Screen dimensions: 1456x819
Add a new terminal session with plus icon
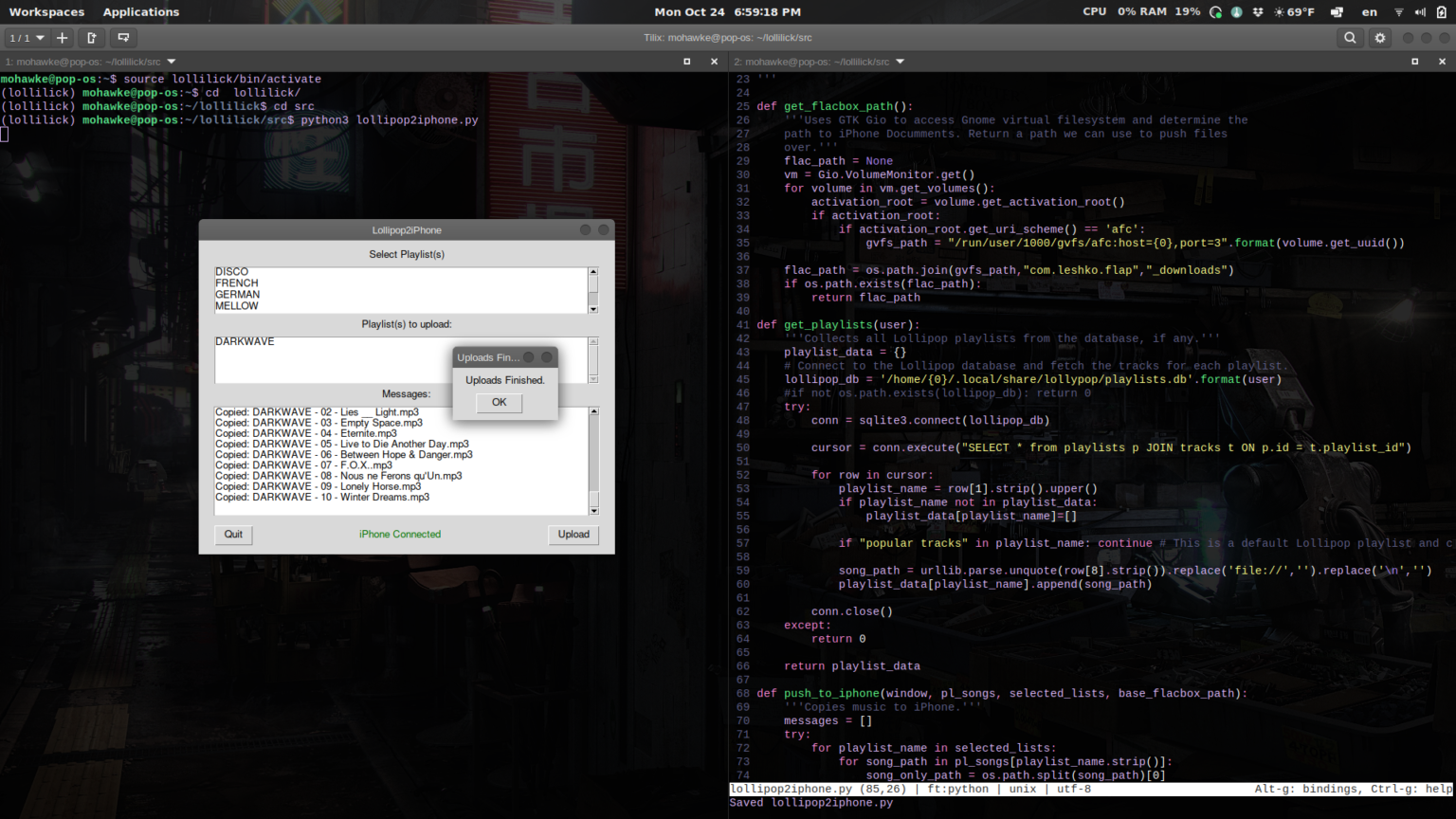click(62, 37)
